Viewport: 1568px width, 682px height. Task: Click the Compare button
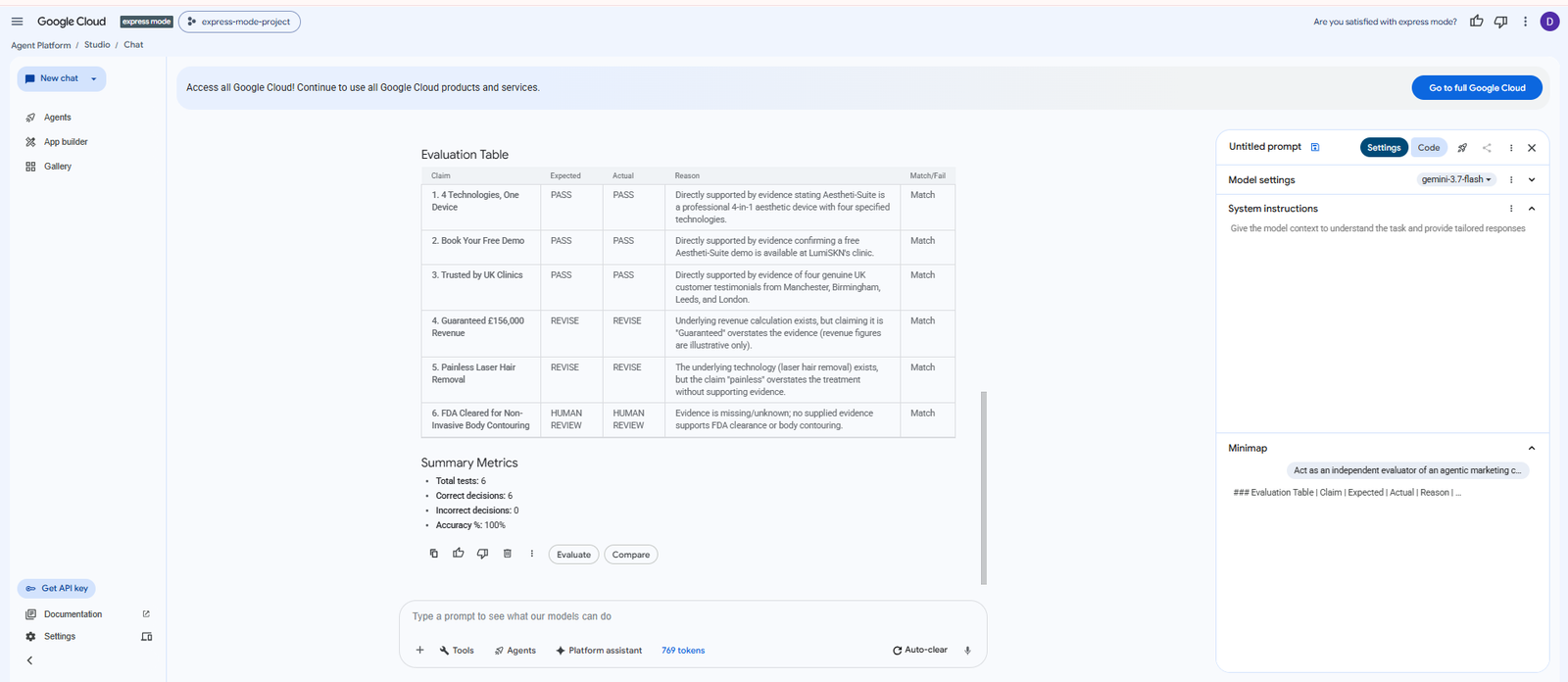[631, 555]
